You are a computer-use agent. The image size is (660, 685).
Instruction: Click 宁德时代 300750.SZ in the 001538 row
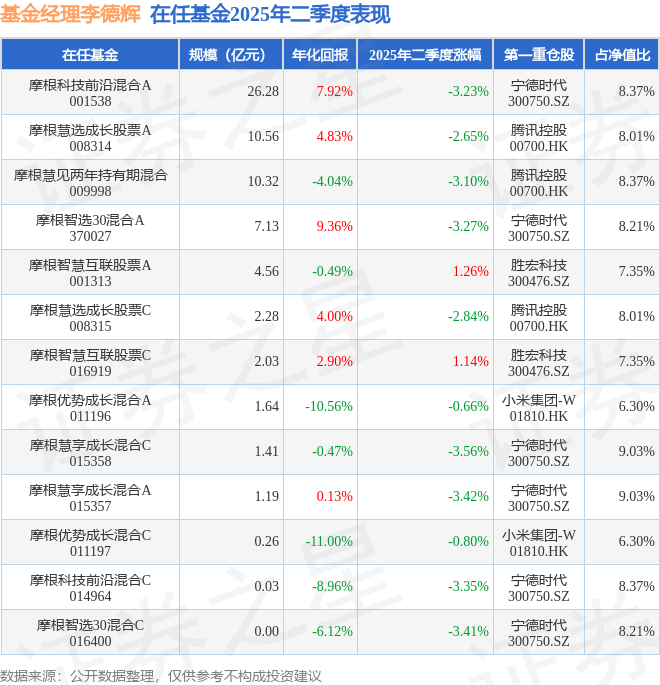point(539,93)
